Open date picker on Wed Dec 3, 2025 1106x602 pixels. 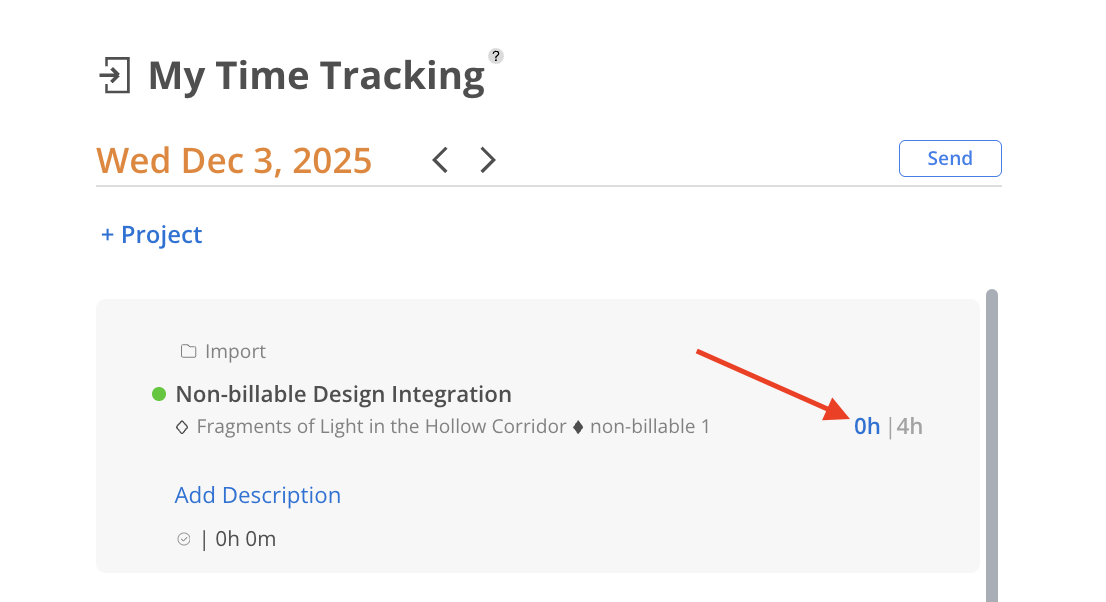tap(234, 160)
